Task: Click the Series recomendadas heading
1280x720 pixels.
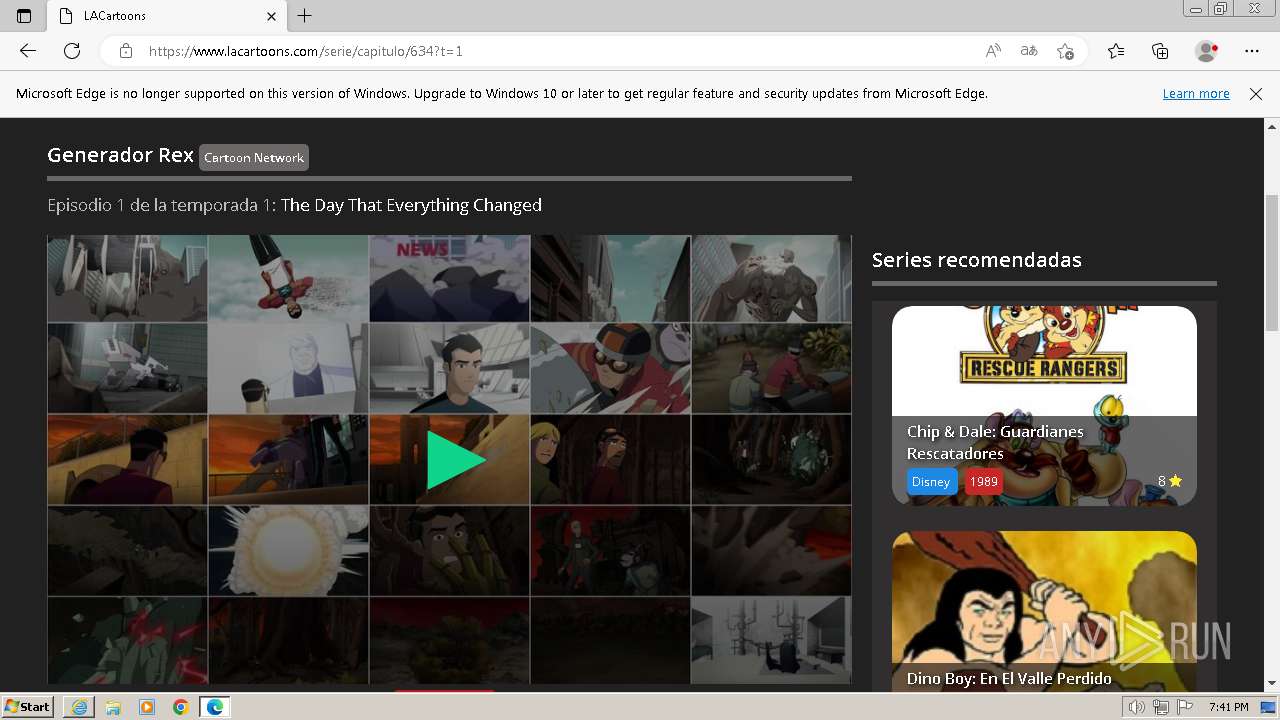Action: pyautogui.click(x=977, y=260)
